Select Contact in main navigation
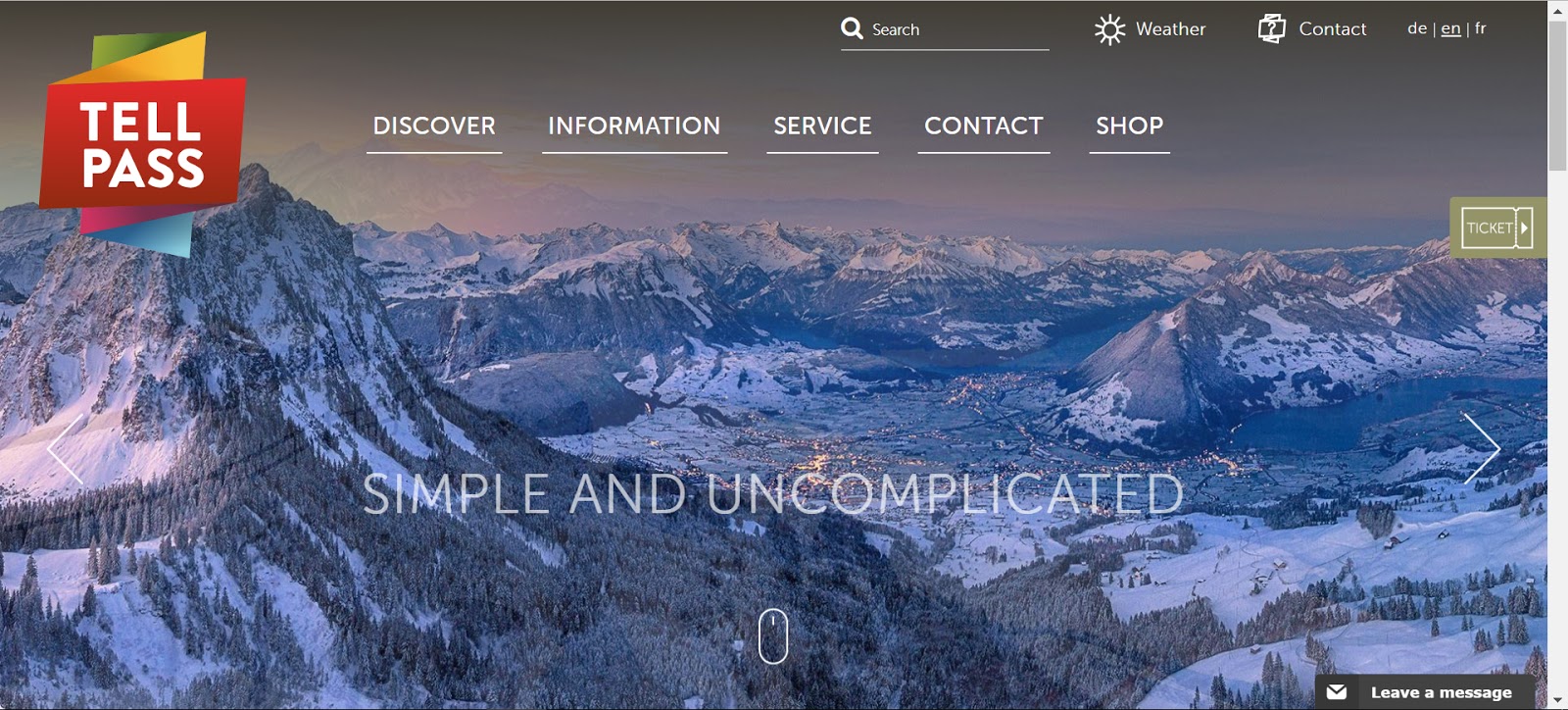The image size is (1568, 710). click(984, 127)
